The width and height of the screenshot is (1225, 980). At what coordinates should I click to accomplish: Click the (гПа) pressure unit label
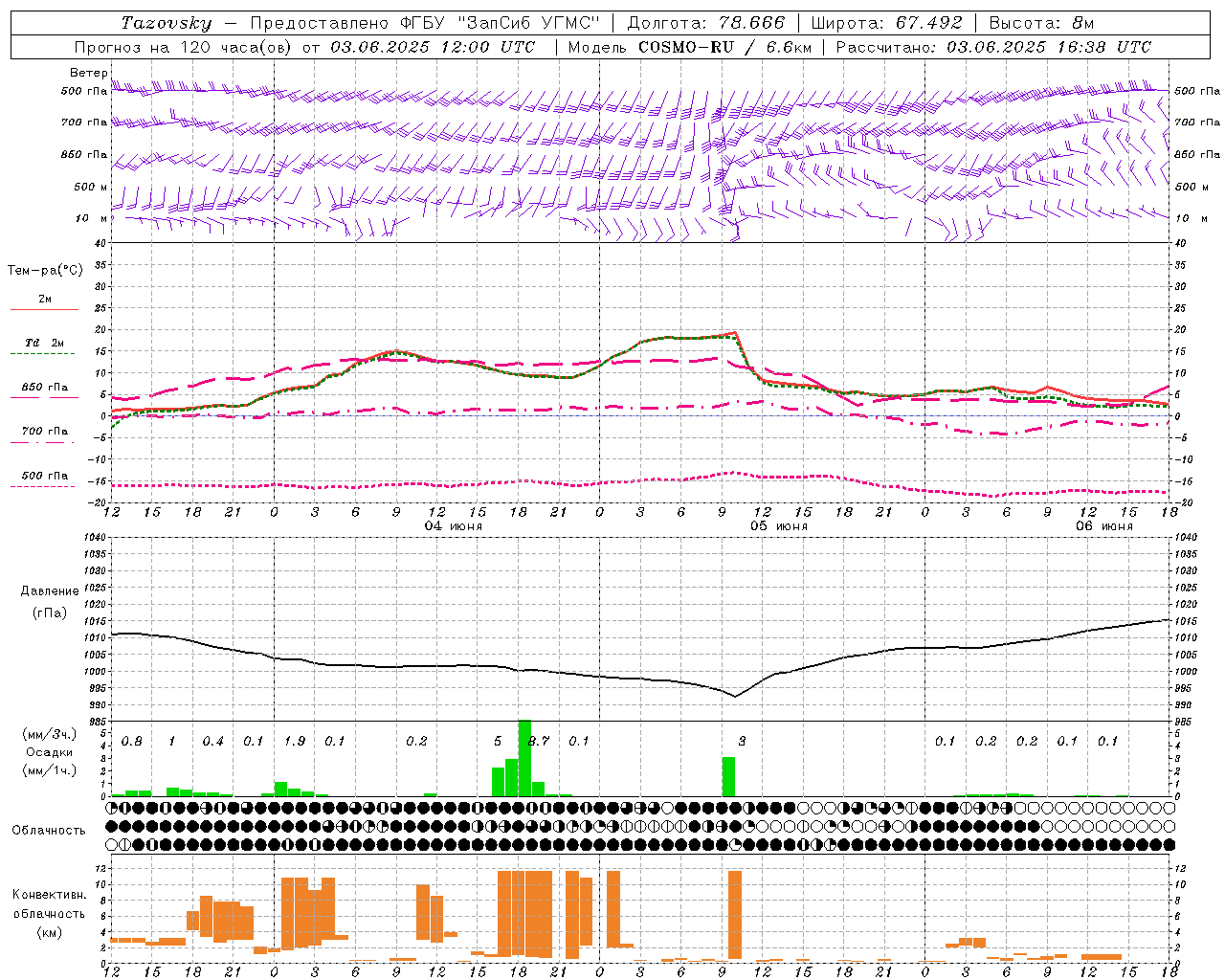pos(50,613)
